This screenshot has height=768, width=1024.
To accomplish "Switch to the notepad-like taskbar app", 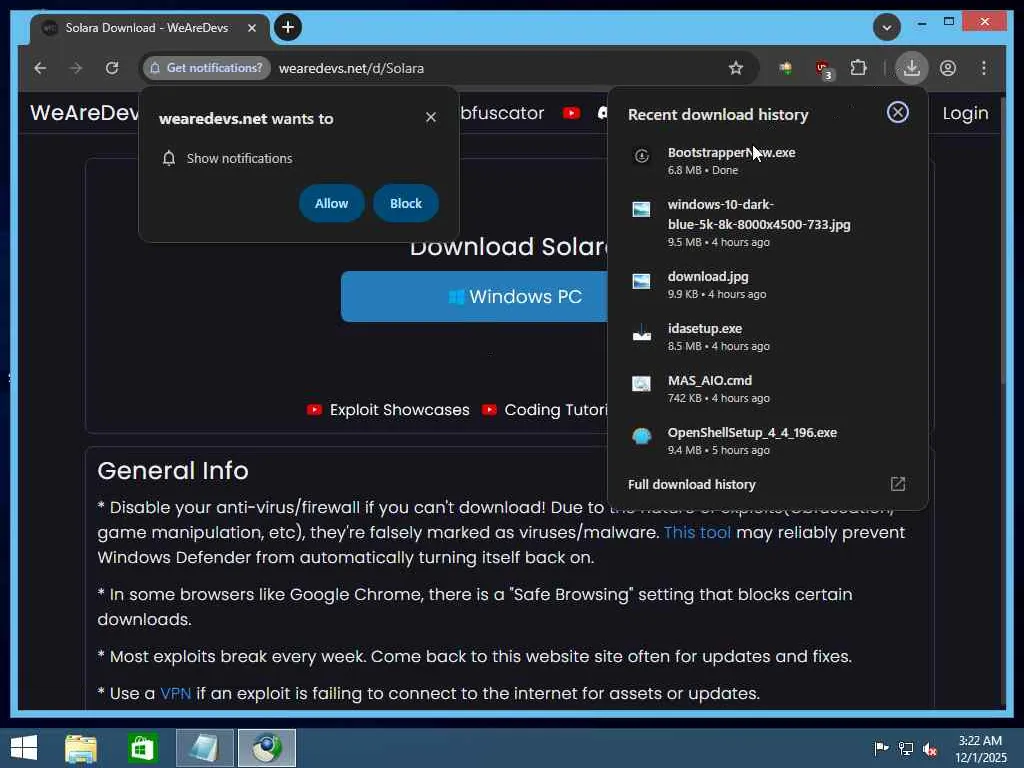I will (204, 748).
